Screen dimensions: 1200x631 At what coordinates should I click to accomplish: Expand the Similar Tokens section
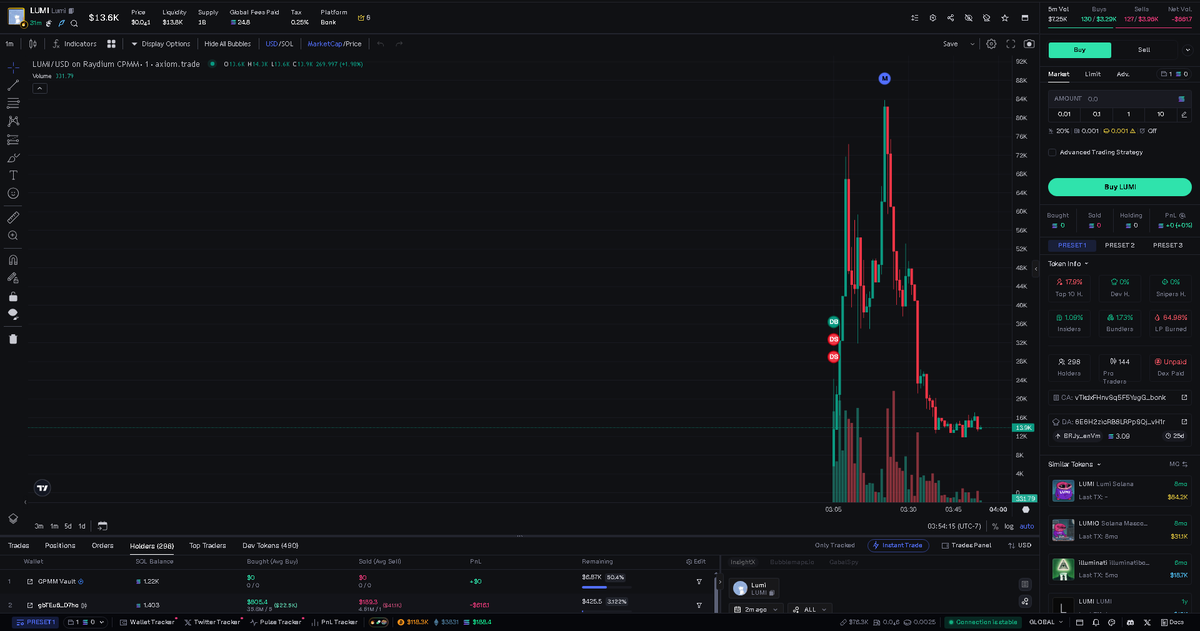pyautogui.click(x=1073, y=464)
